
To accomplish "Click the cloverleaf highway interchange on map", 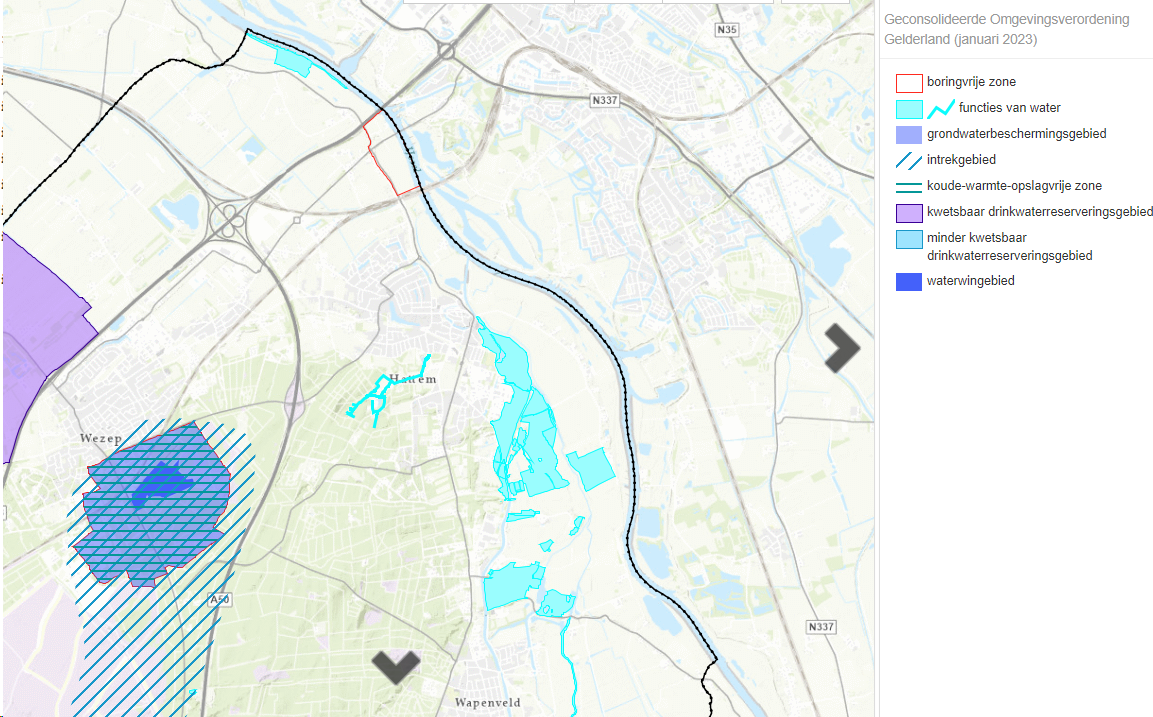I will coord(231,217).
